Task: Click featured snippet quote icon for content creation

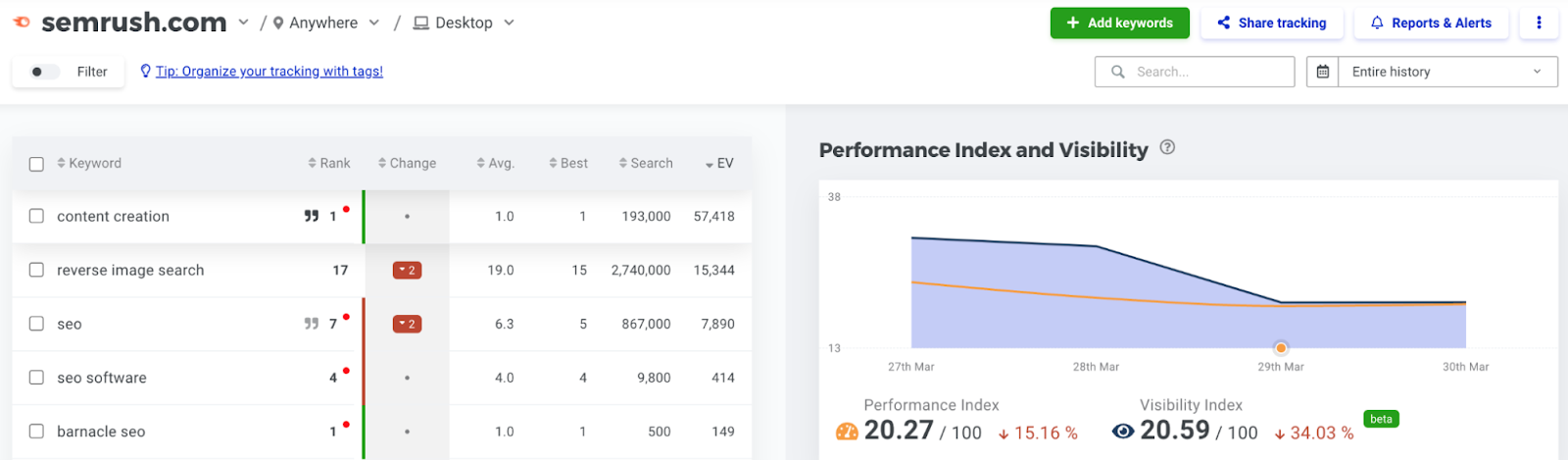Action: coord(312,216)
